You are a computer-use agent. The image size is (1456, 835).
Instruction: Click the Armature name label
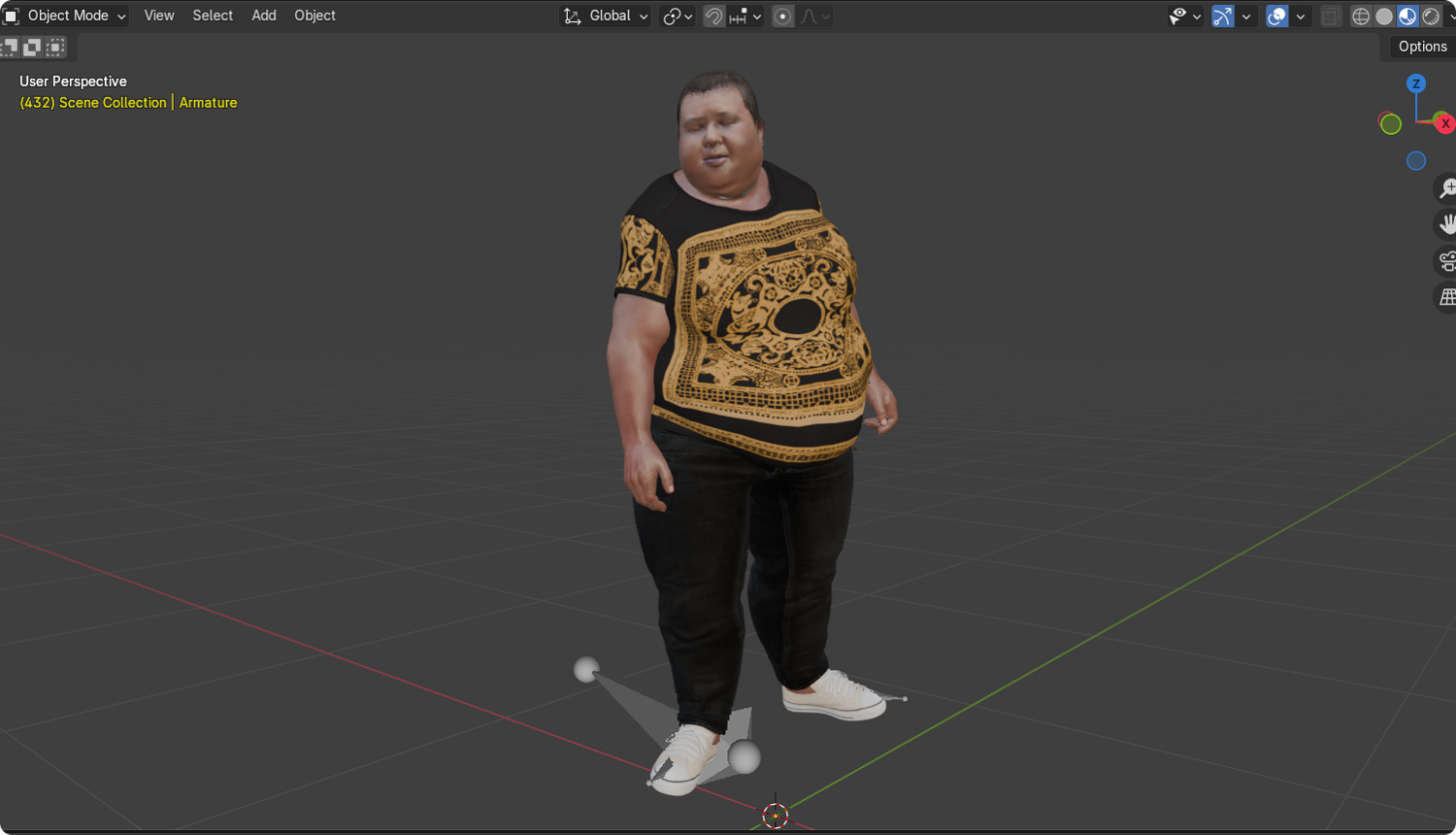208,103
